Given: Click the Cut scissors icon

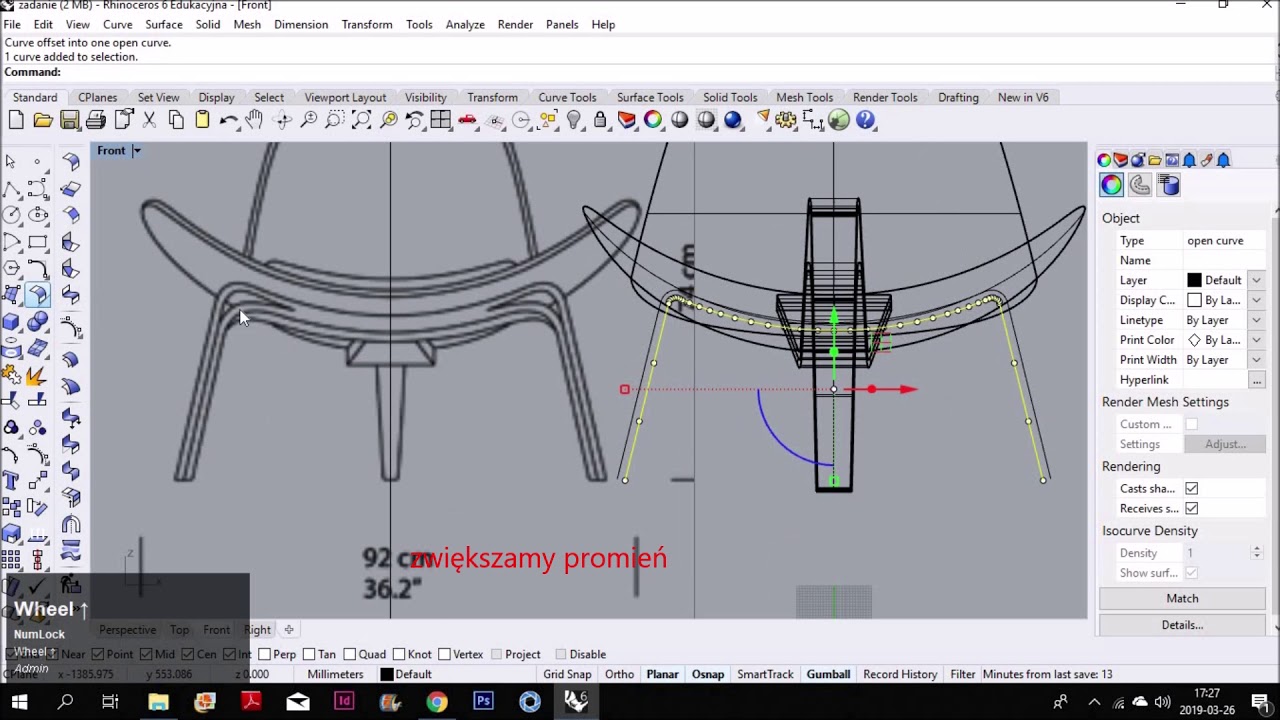Looking at the screenshot, I should tap(149, 120).
